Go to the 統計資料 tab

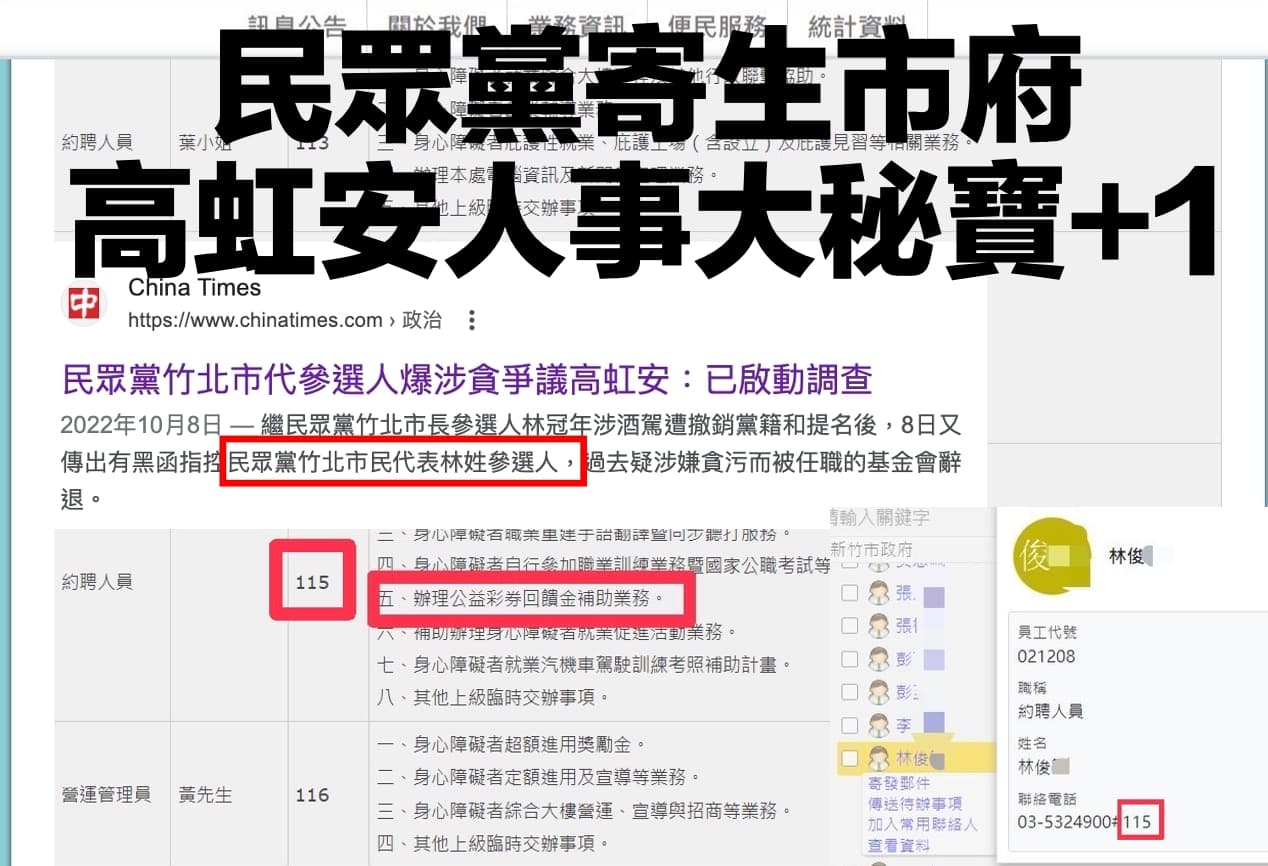[x=857, y=25]
